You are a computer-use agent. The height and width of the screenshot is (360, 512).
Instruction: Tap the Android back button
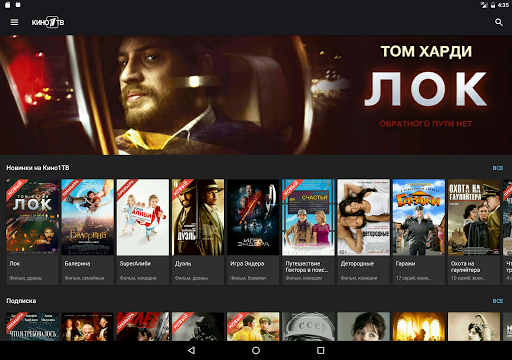[x=191, y=350]
